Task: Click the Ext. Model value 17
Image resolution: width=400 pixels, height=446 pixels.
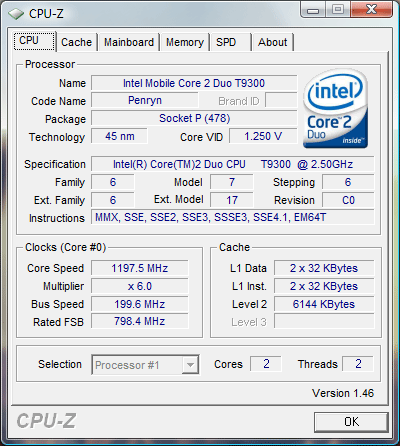Action: (x=232, y=200)
